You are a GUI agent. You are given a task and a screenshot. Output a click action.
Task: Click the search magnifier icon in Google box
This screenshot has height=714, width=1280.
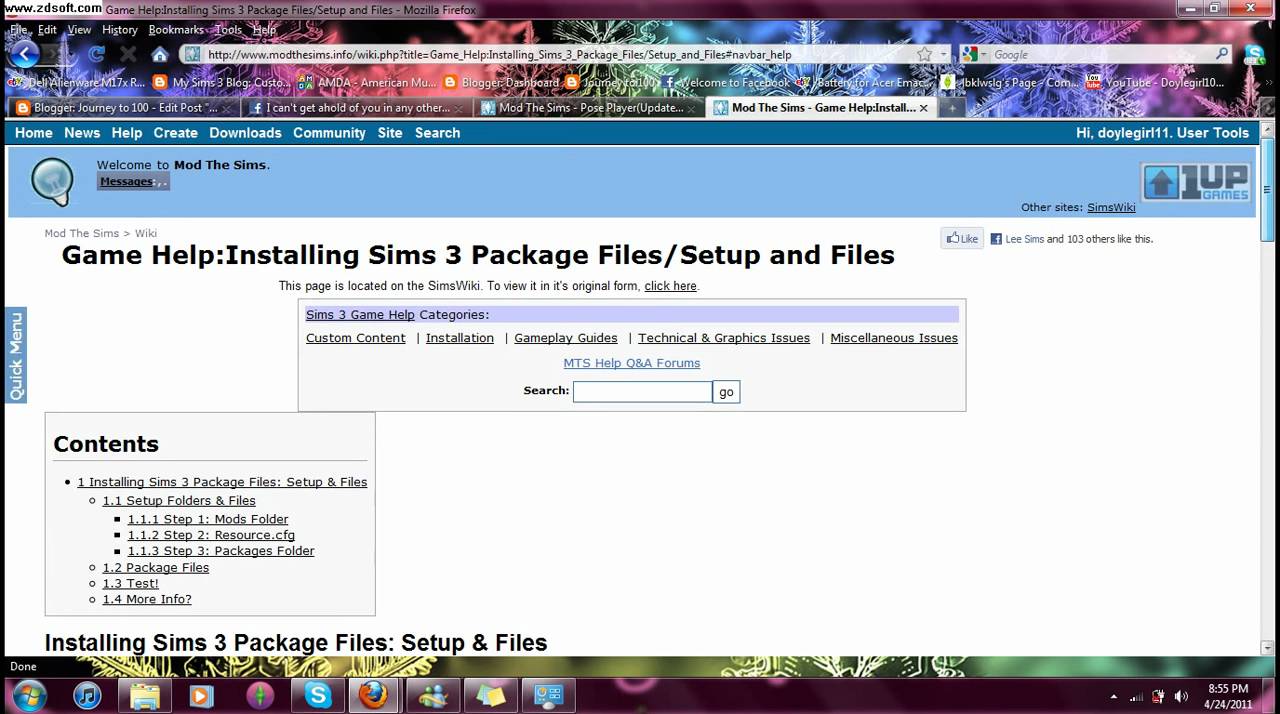coord(1222,55)
